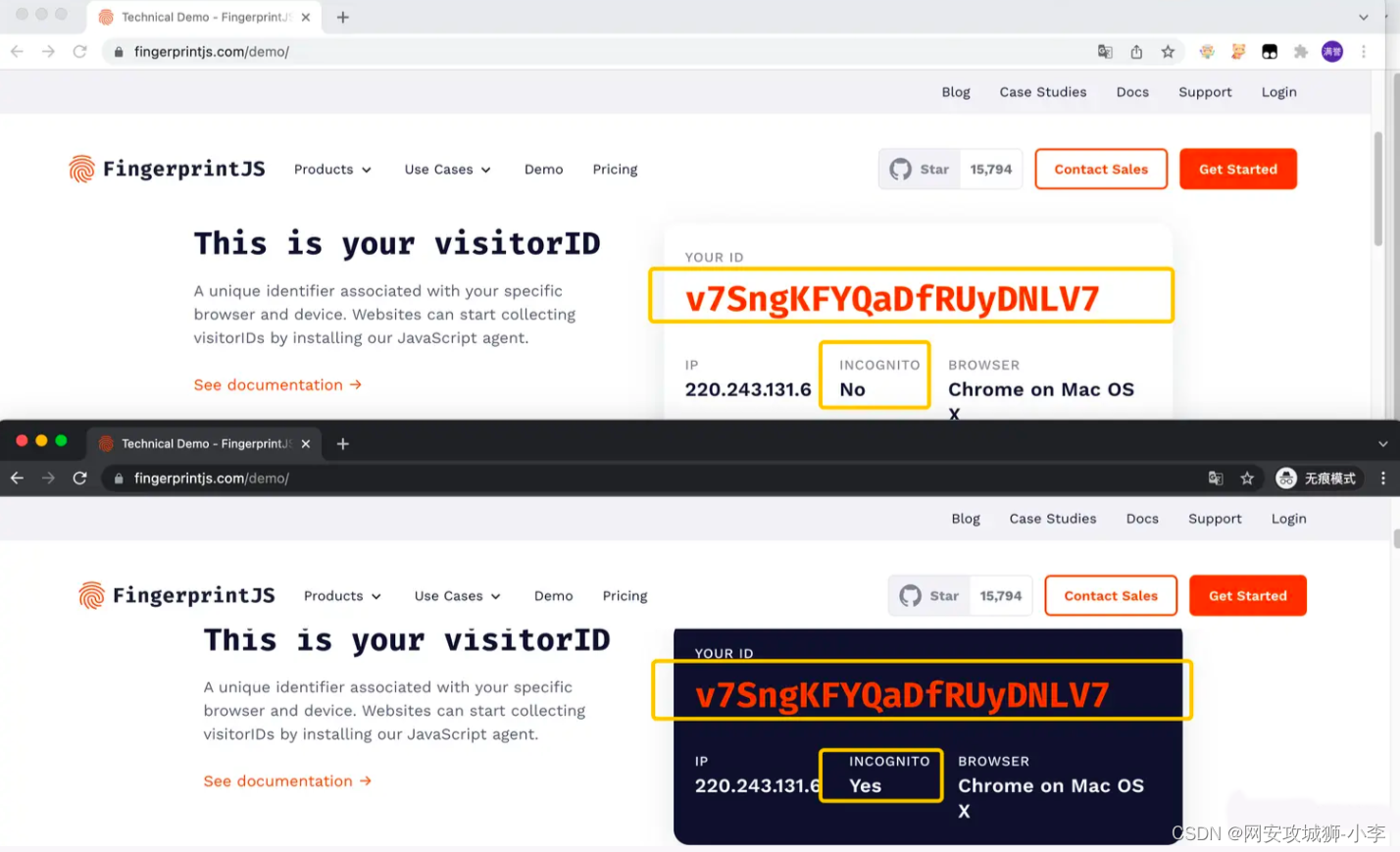Click translate icon in incognito address bar
Viewport: 1400px width, 852px height.
[1216, 478]
